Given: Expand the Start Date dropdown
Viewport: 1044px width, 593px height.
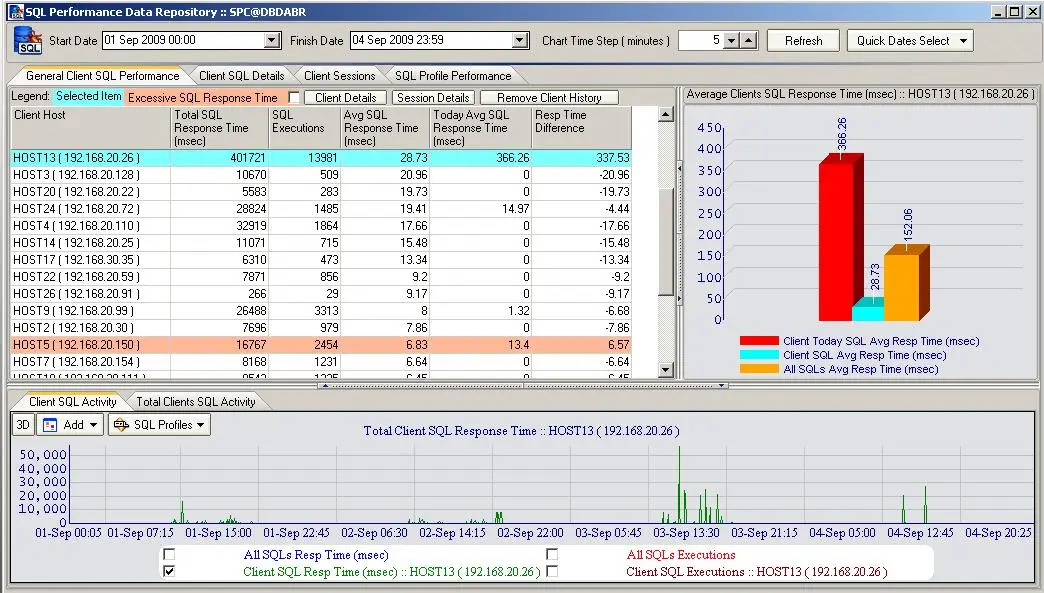Looking at the screenshot, I should coord(272,41).
